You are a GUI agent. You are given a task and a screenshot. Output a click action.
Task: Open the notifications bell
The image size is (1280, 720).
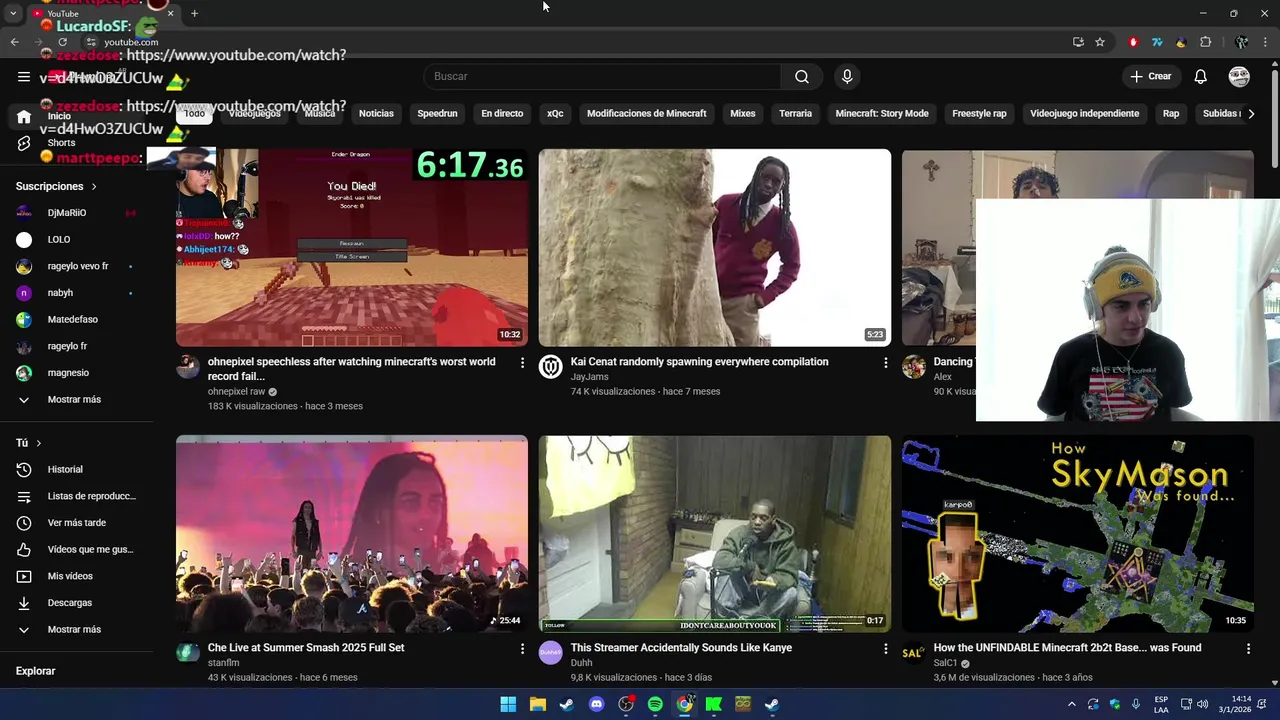tap(1201, 76)
